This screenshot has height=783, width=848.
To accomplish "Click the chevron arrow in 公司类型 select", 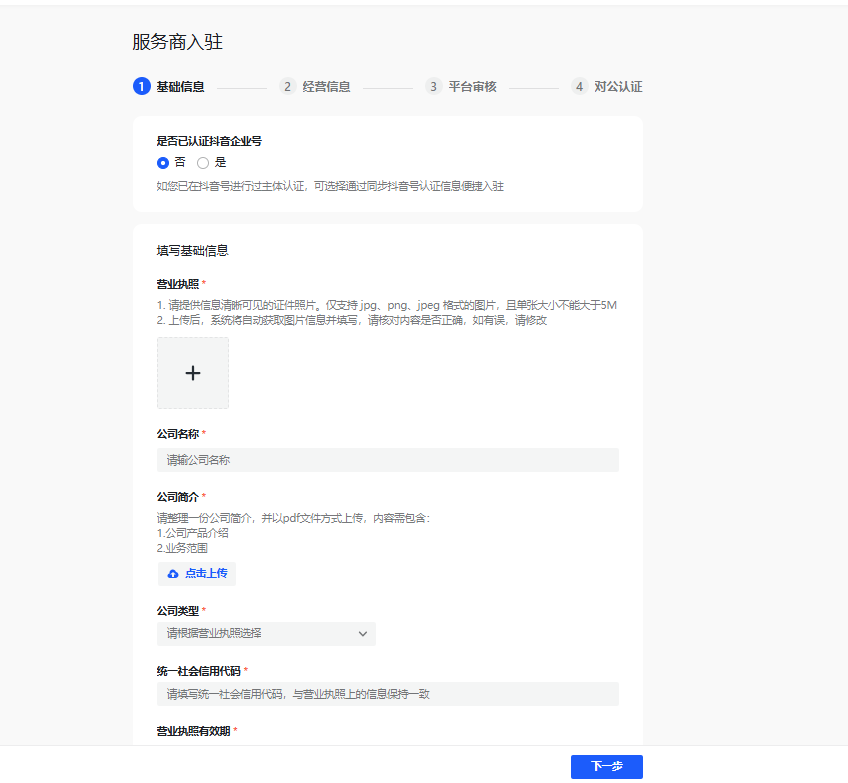I will [363, 634].
